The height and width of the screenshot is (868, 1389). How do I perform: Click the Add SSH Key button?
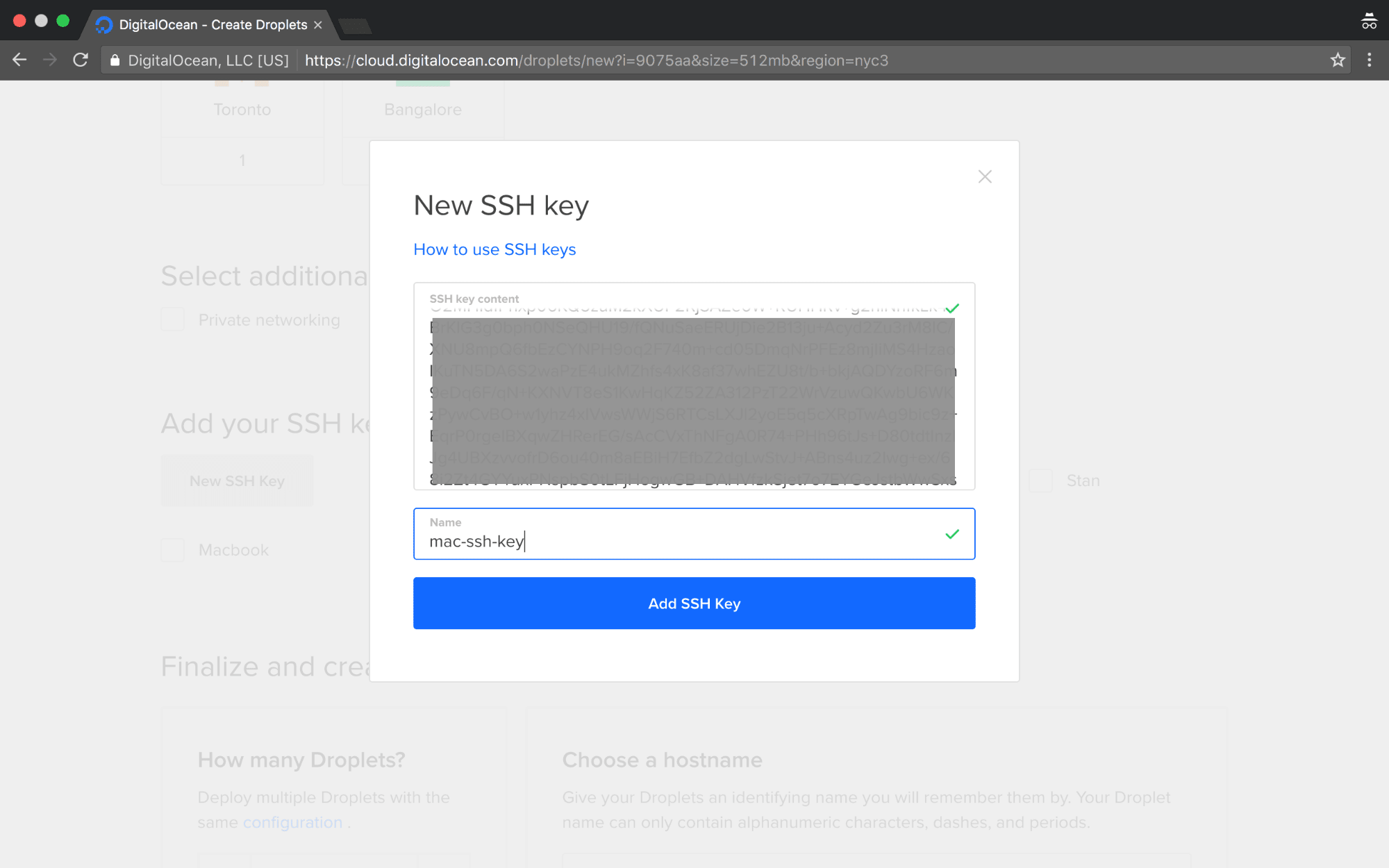pos(694,603)
